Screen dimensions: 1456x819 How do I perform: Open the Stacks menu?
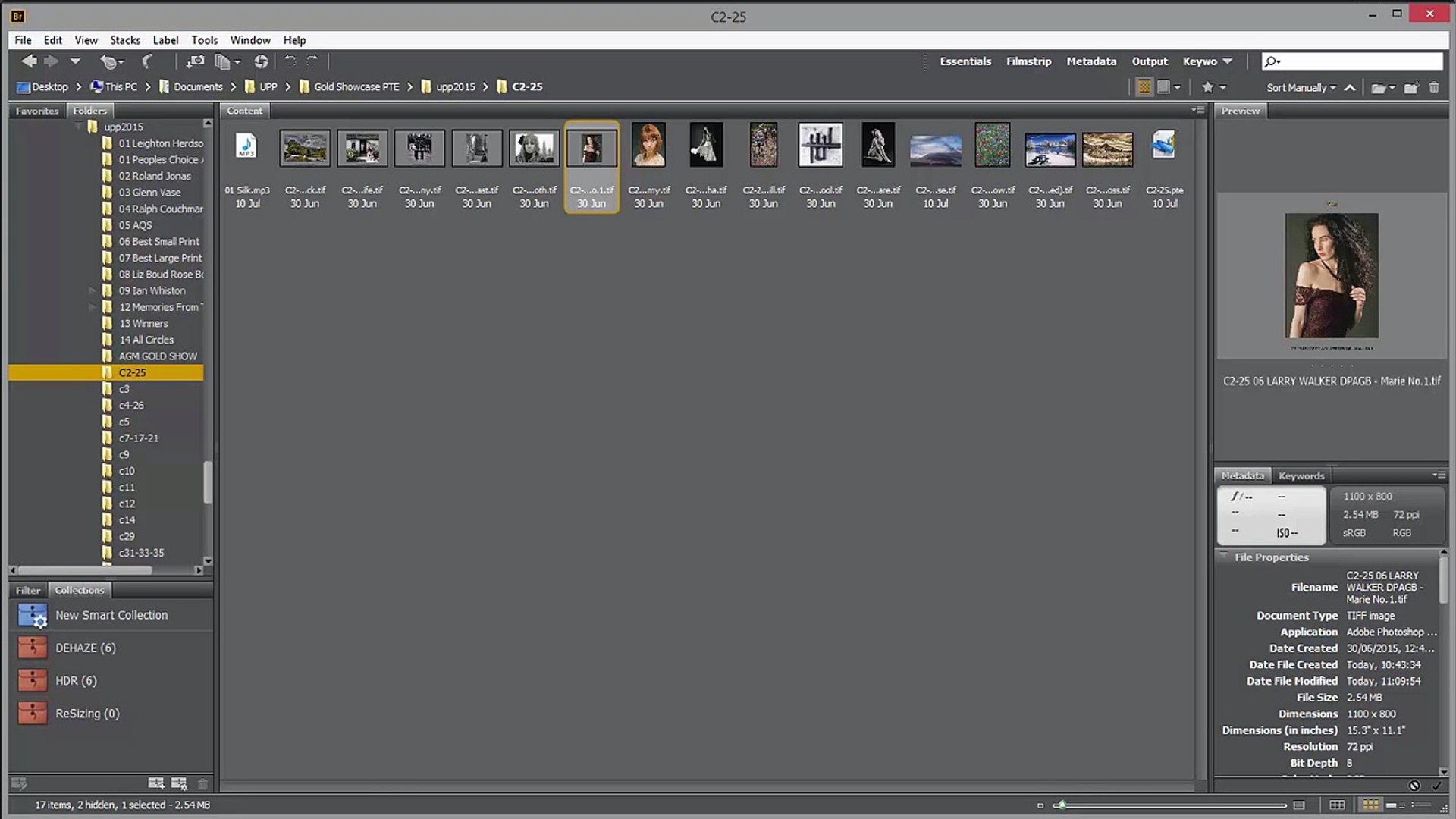point(124,40)
